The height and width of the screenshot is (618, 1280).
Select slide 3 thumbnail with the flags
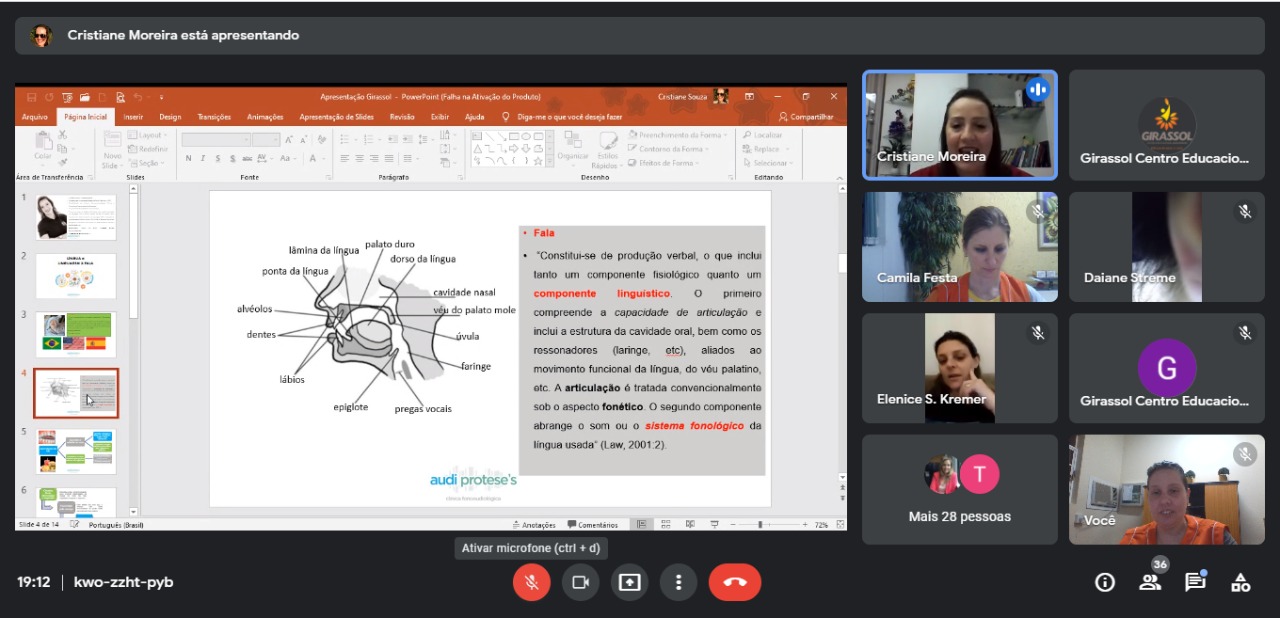coord(77,335)
